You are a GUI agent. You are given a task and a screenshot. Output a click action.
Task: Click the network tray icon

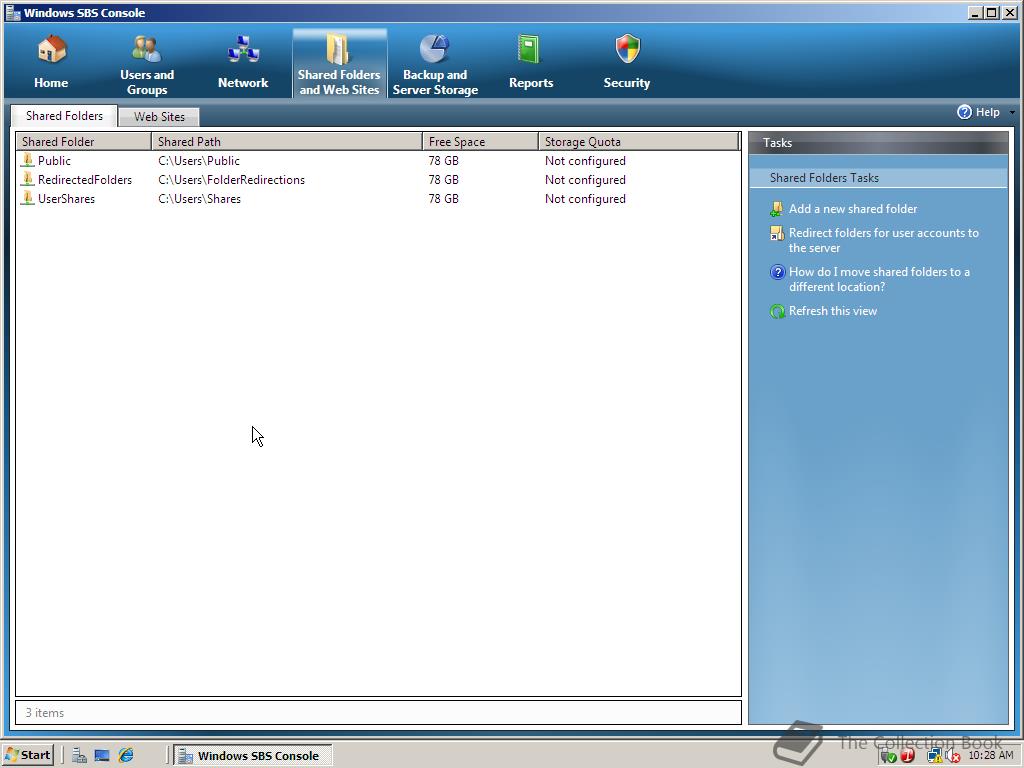[x=935, y=756]
